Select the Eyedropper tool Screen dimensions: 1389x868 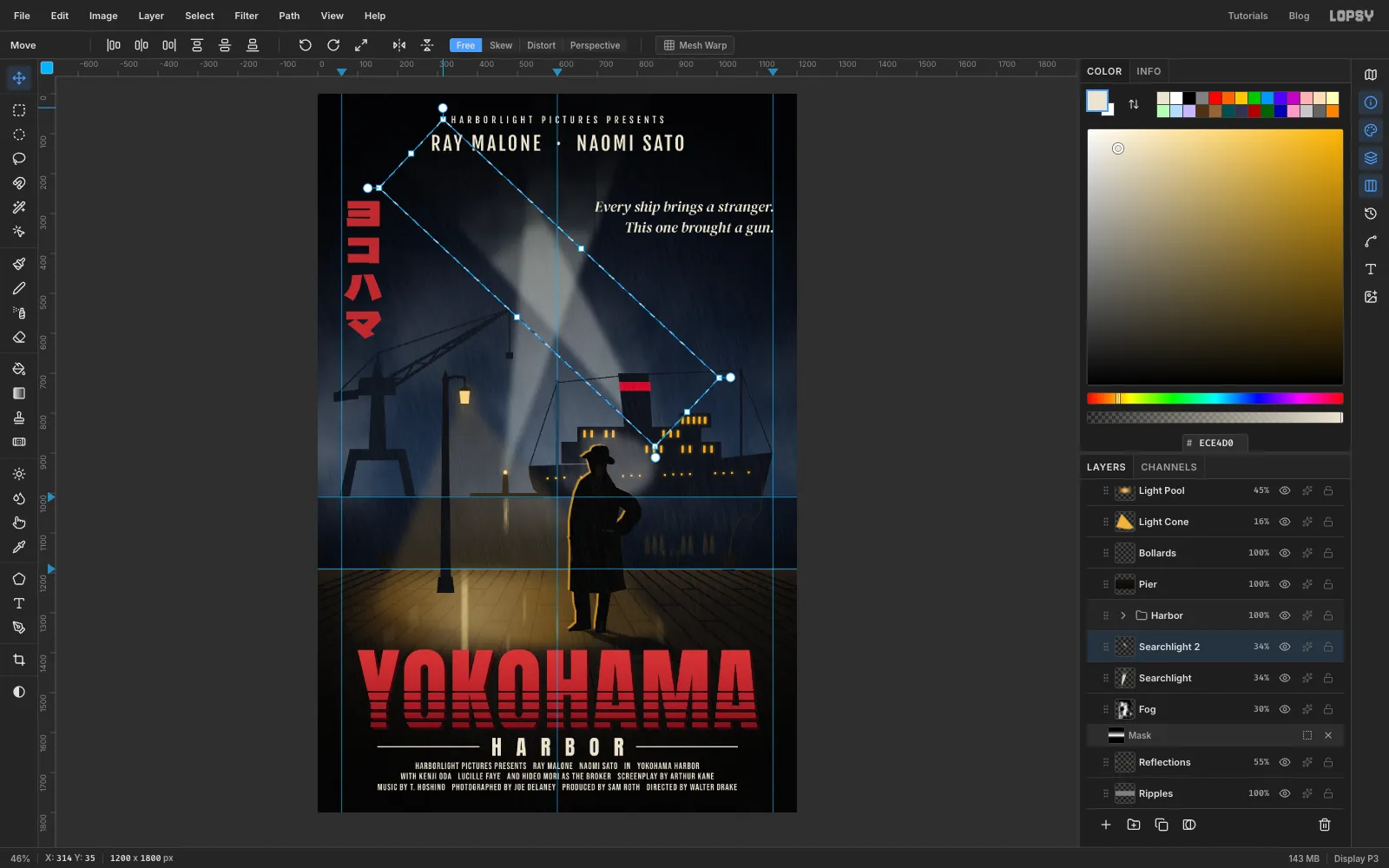coord(19,547)
